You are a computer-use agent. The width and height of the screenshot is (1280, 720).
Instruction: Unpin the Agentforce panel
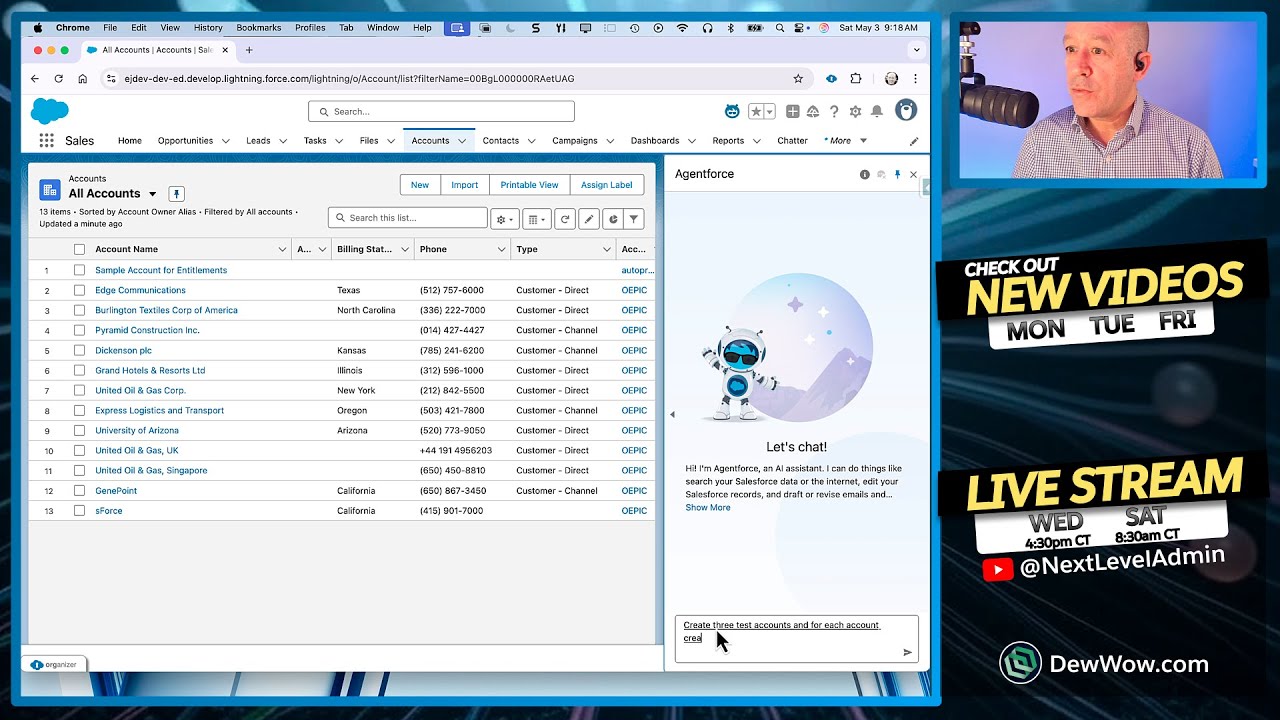point(897,174)
